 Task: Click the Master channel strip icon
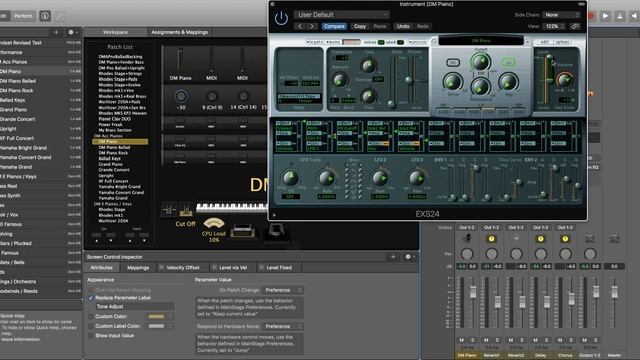[x=614, y=239]
